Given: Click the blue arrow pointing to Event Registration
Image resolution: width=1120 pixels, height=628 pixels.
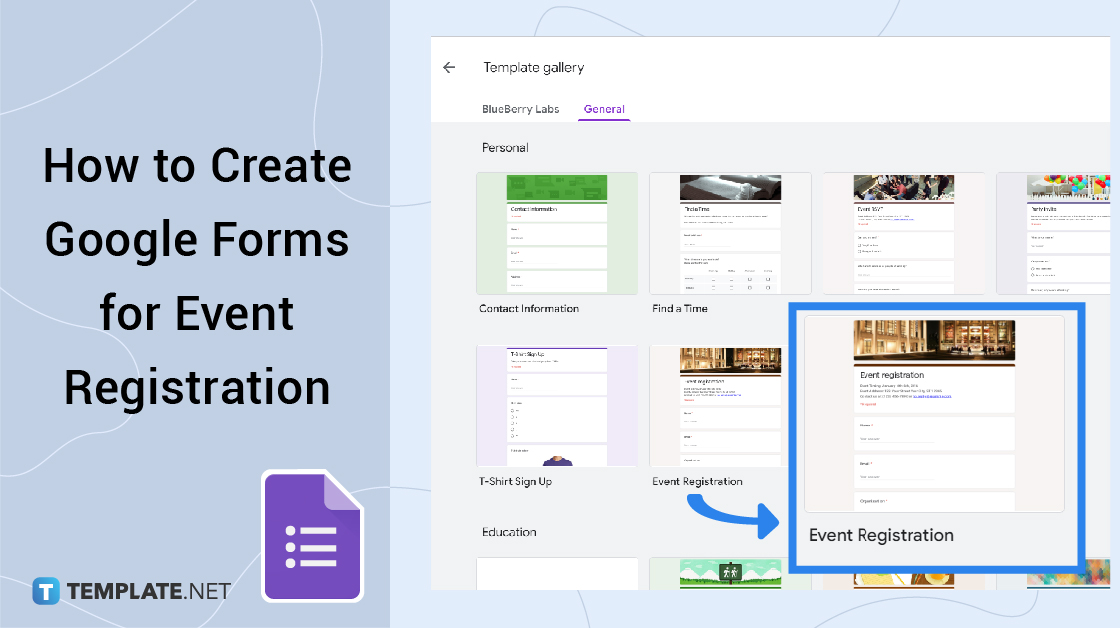Looking at the screenshot, I should (733, 516).
